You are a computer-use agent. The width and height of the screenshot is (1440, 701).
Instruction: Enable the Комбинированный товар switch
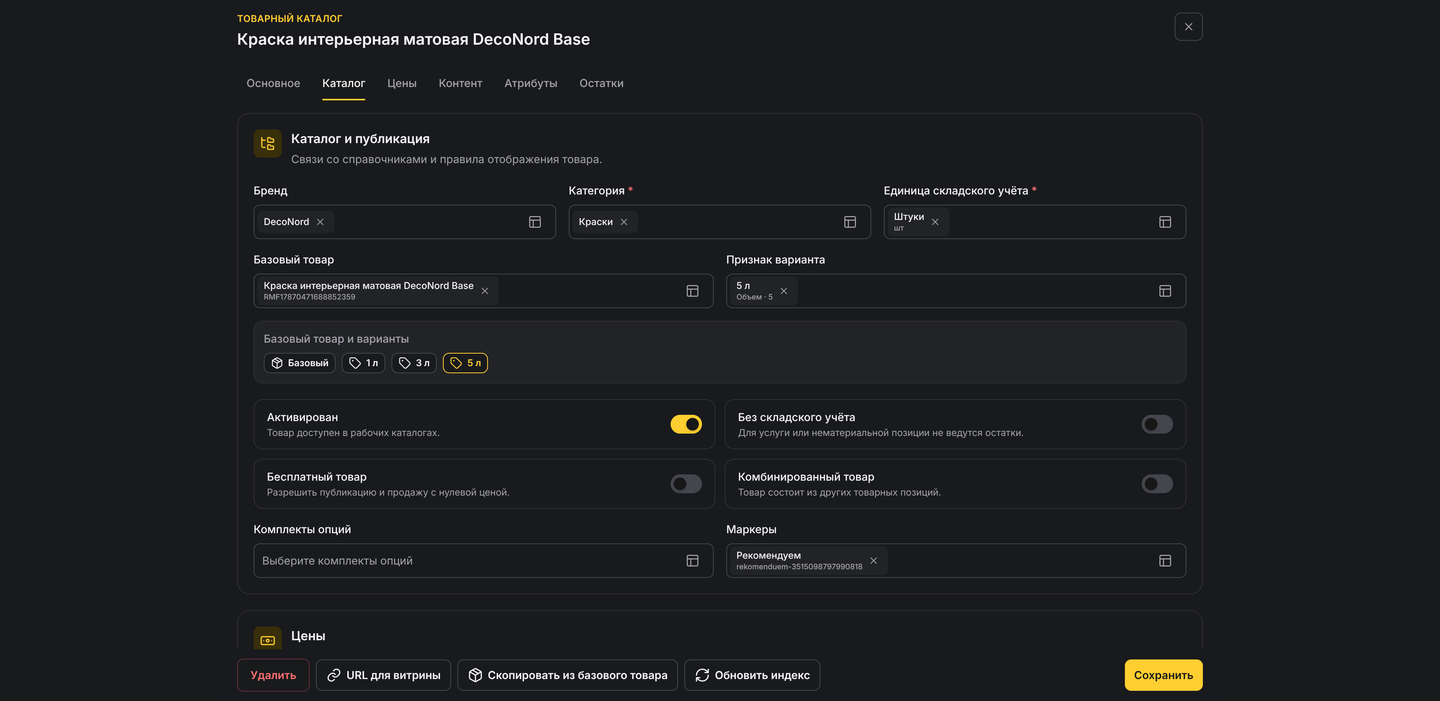1157,484
